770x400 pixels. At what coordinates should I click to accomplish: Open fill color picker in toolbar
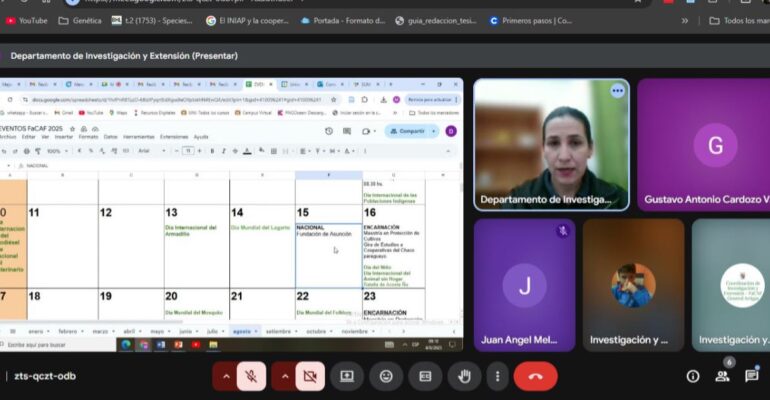click(262, 151)
